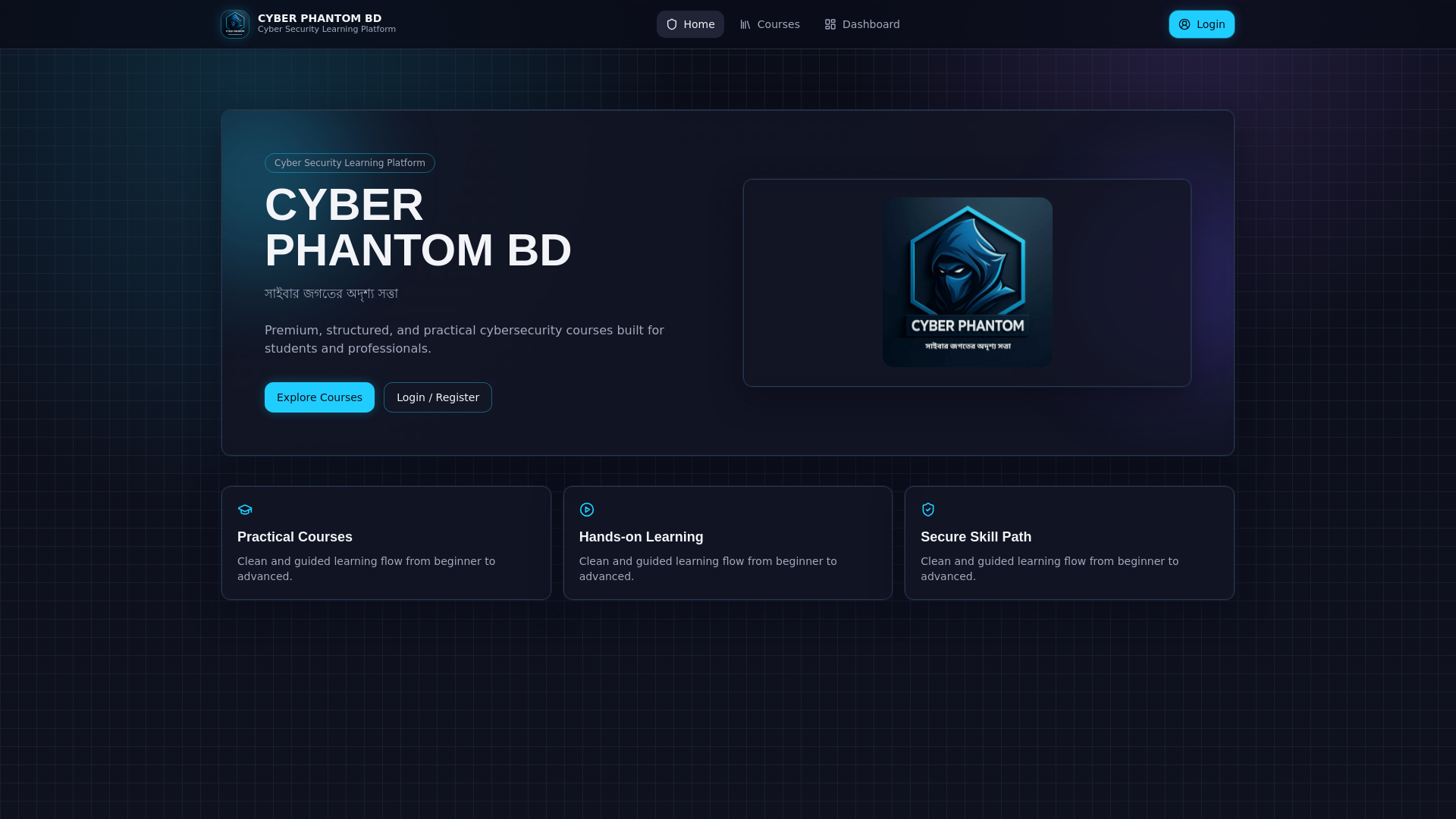
Task: Click the user circle icon in Login button
Action: [x=1185, y=24]
